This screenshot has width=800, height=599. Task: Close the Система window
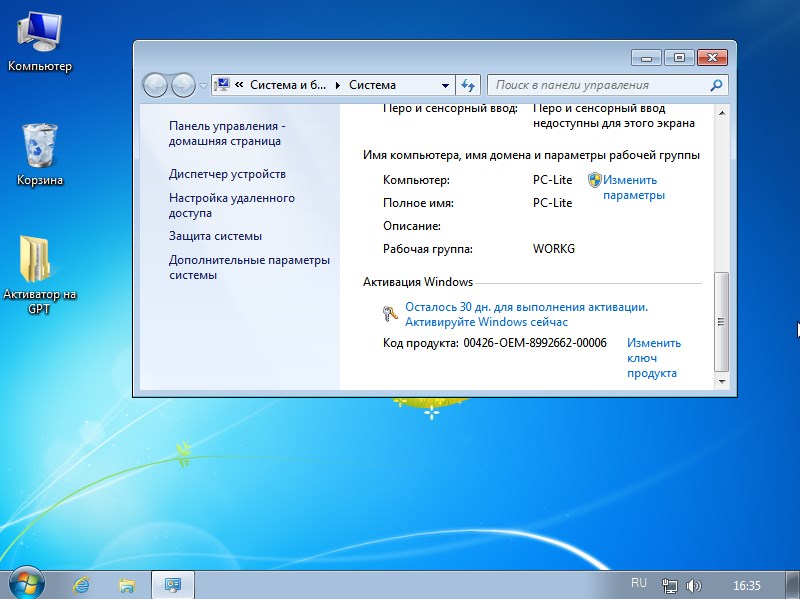pyautogui.click(x=712, y=58)
